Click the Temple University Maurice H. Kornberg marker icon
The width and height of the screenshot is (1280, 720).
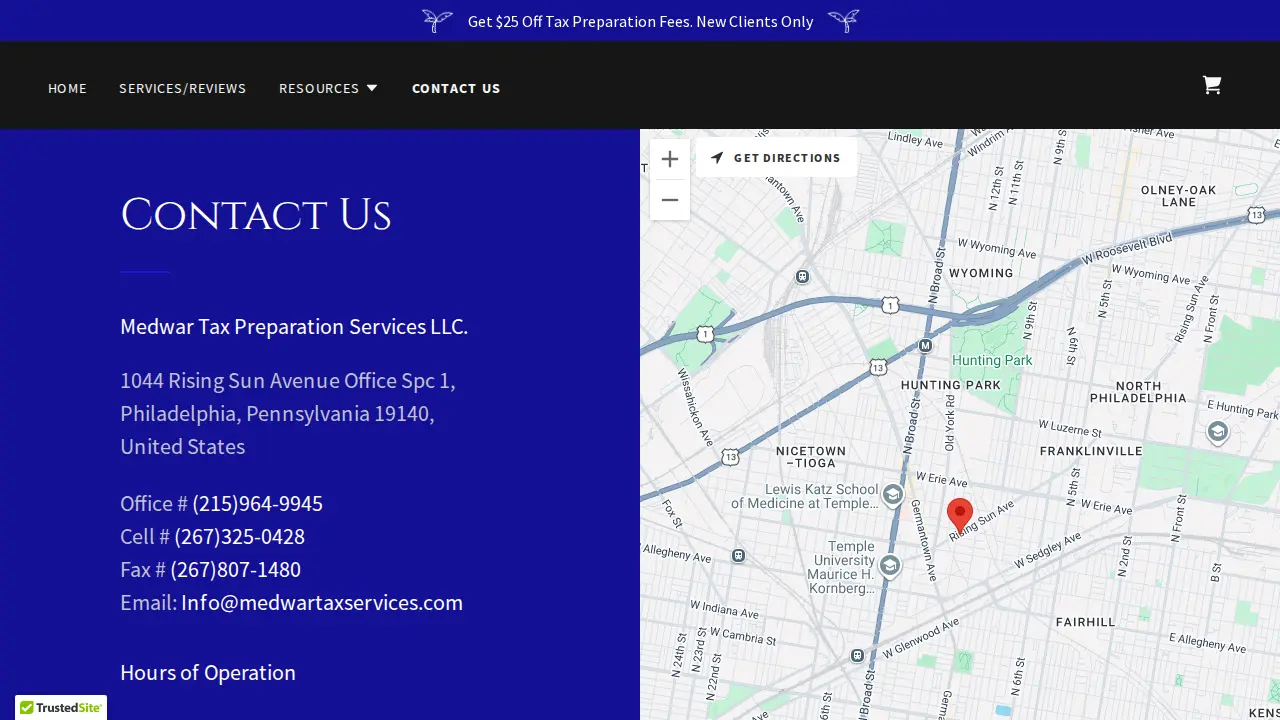pyautogui.click(x=889, y=567)
